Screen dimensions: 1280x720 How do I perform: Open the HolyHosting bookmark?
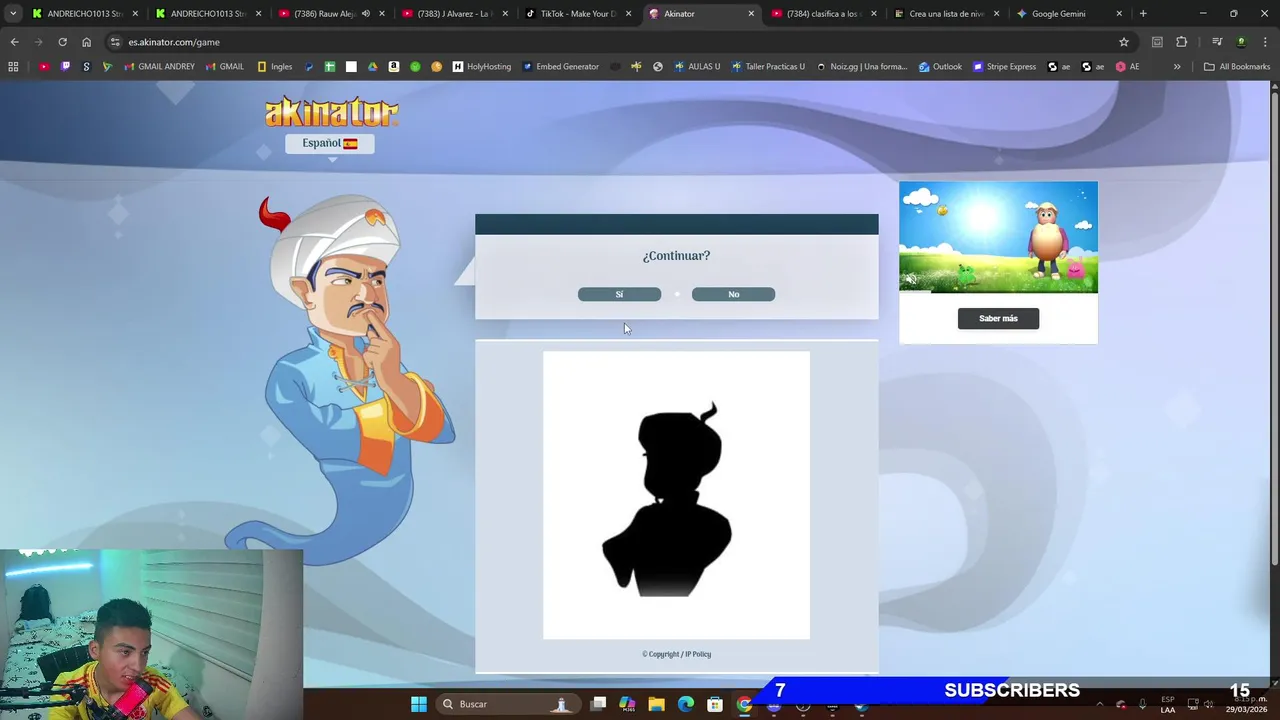point(482,67)
